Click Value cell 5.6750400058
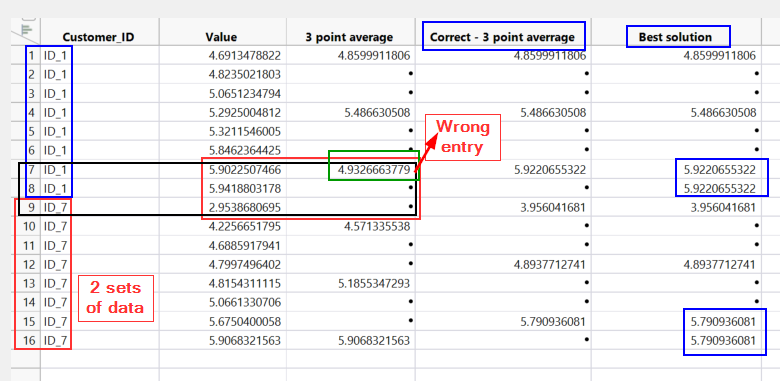Viewport: 780px width, 381px height. pos(245,322)
